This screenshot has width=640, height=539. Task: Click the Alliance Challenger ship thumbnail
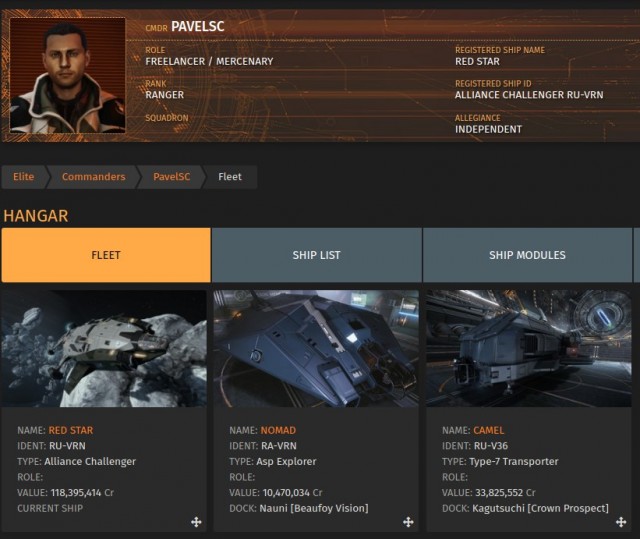coord(104,348)
